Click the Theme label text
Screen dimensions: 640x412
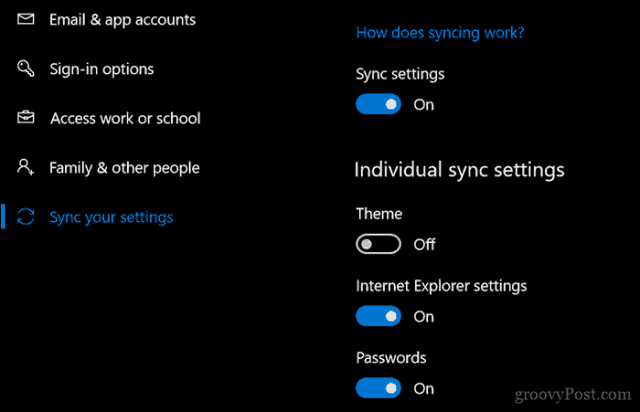[x=379, y=214]
